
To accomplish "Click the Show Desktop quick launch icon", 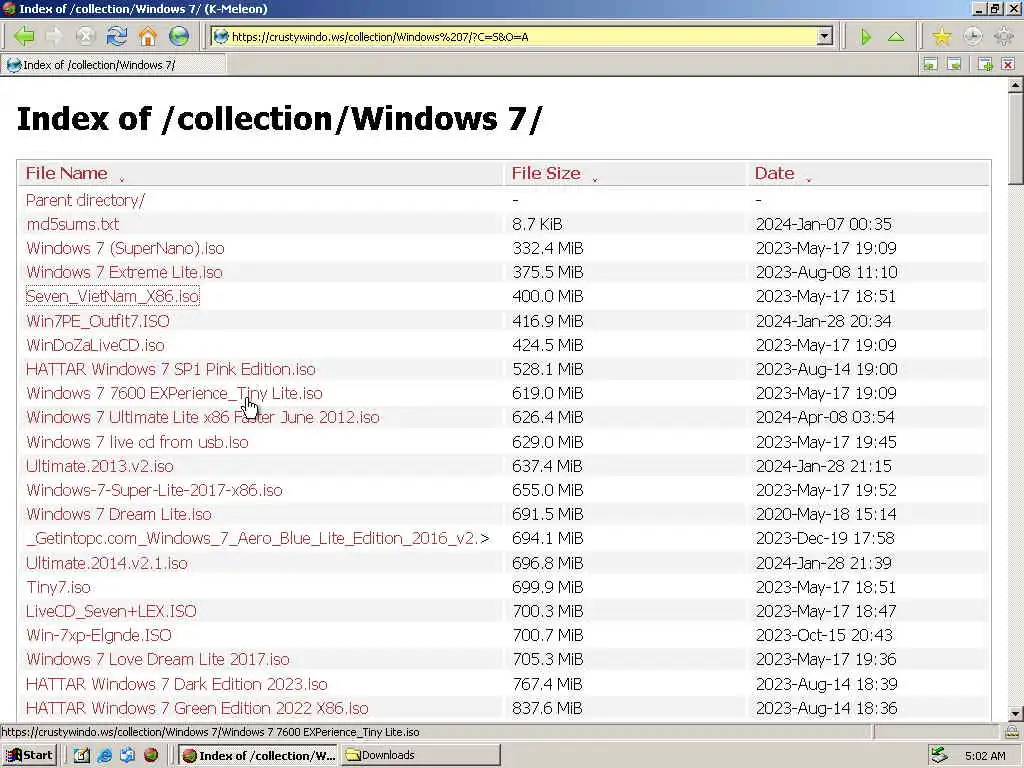I will [81, 756].
